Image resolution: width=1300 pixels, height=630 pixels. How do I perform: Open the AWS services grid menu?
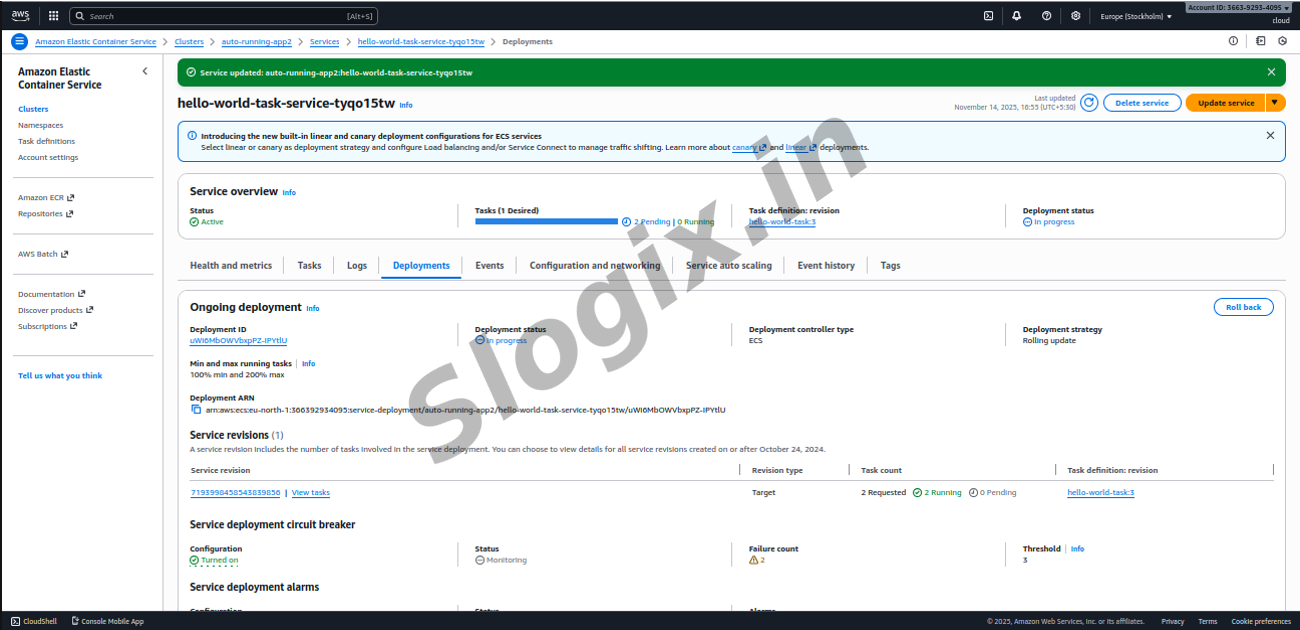[53, 16]
